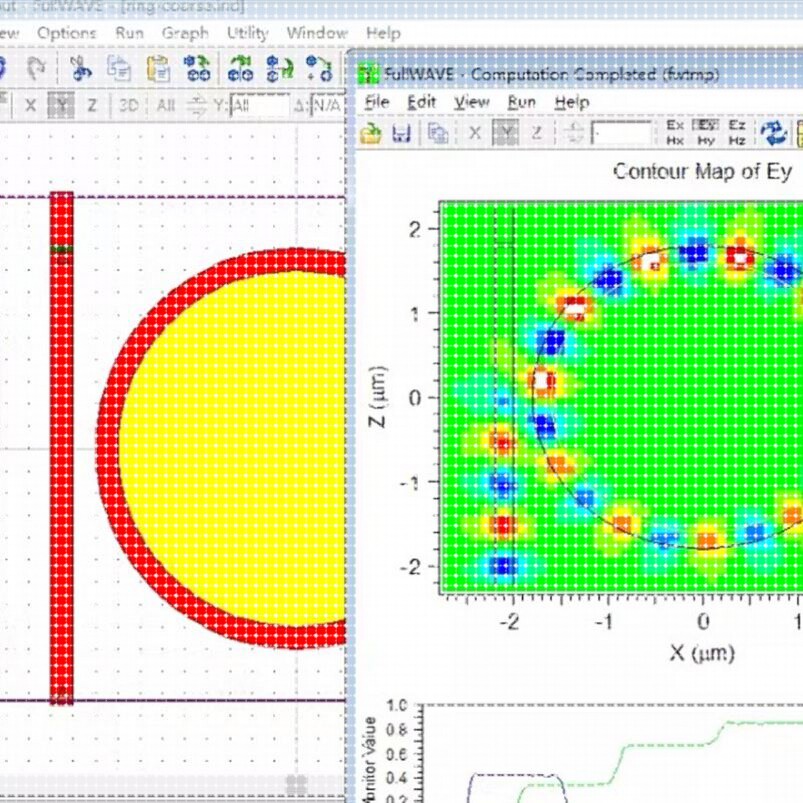Click the copy plot icon in FullWAVE toolbar
This screenshot has width=803, height=803.
coord(438,134)
